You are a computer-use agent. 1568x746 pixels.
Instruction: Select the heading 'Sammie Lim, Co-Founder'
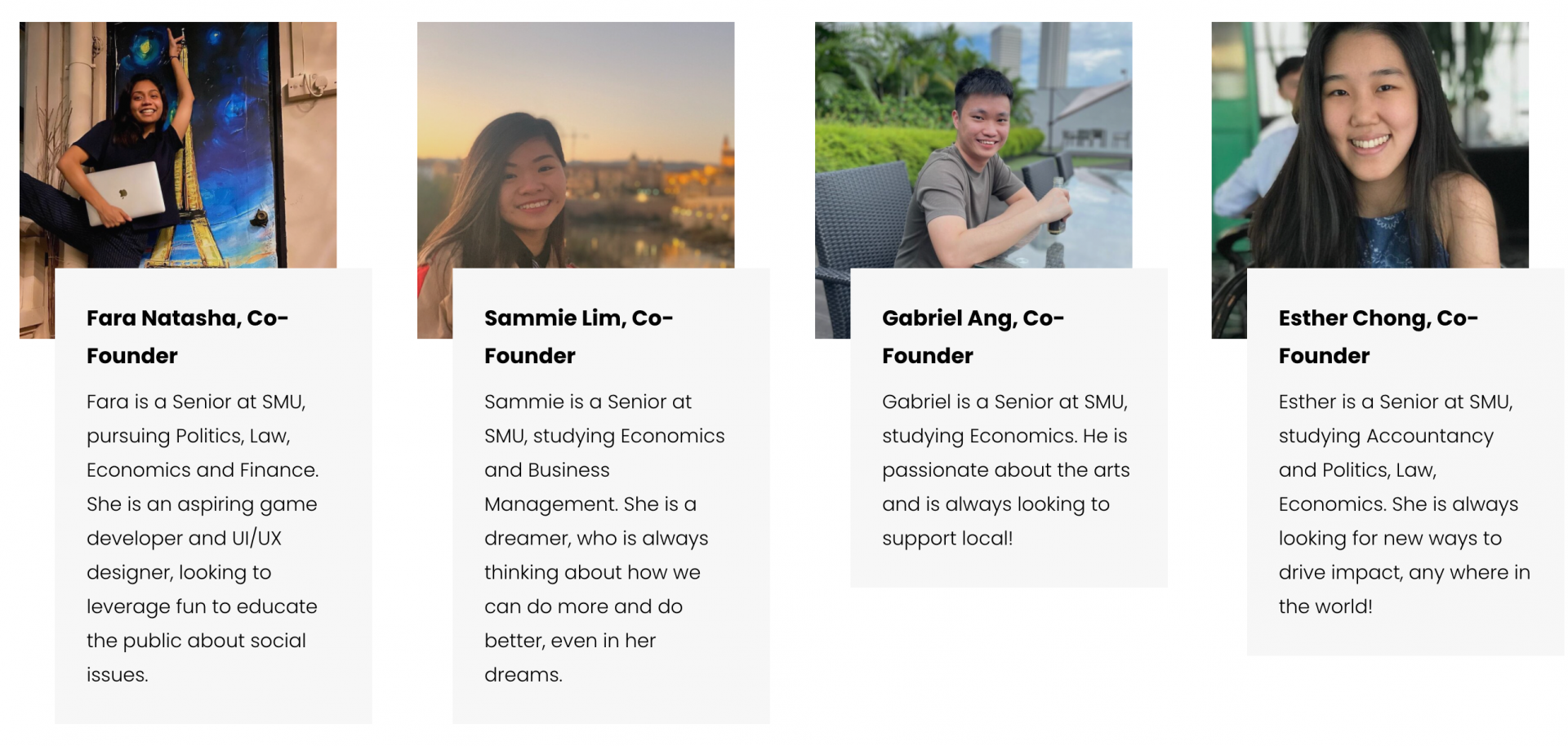pyautogui.click(x=578, y=336)
